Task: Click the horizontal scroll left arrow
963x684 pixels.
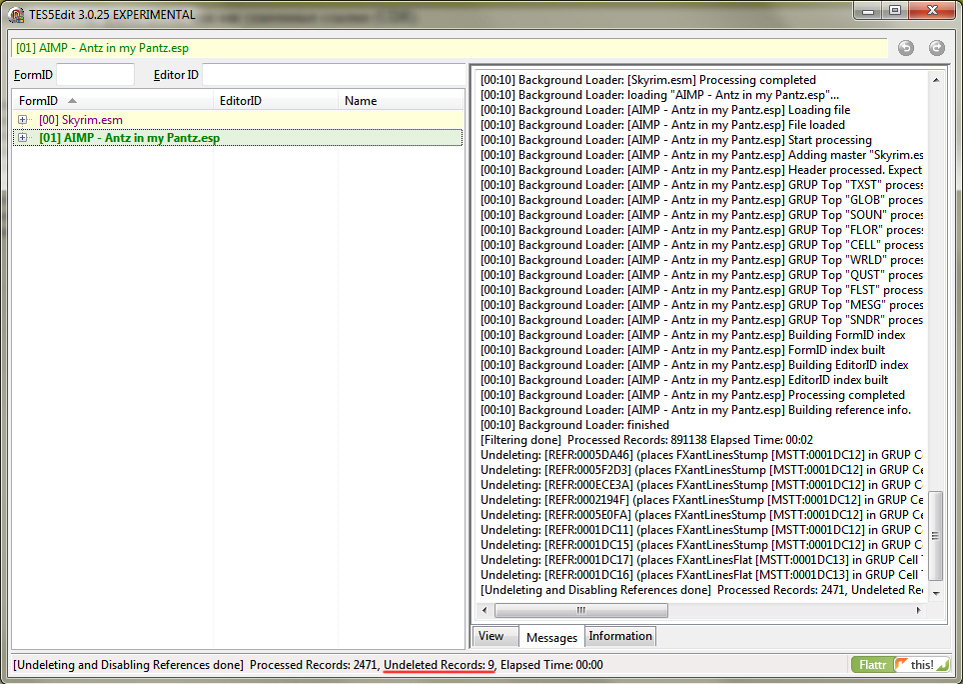Action: 485,610
